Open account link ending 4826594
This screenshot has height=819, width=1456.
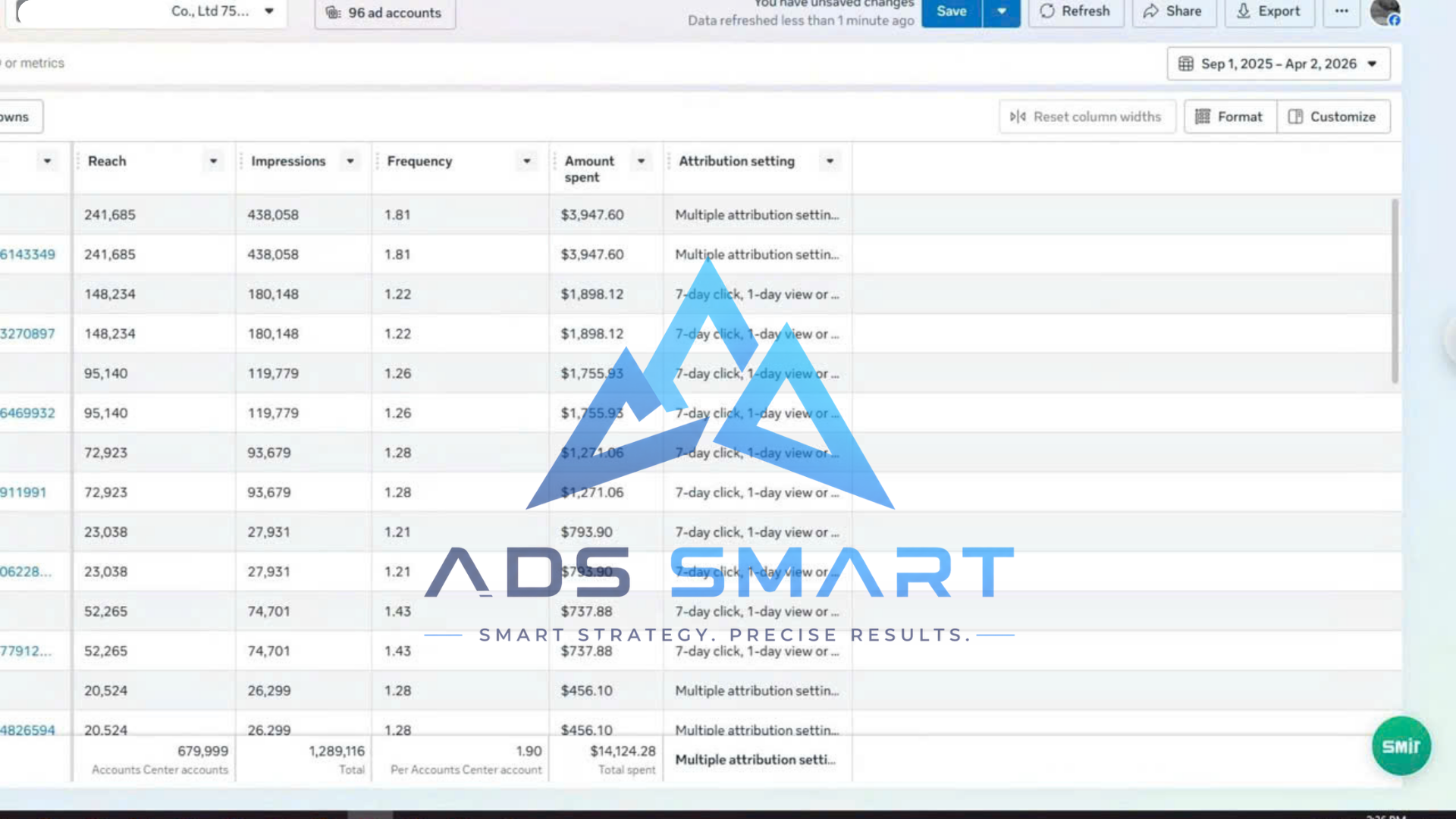click(27, 730)
